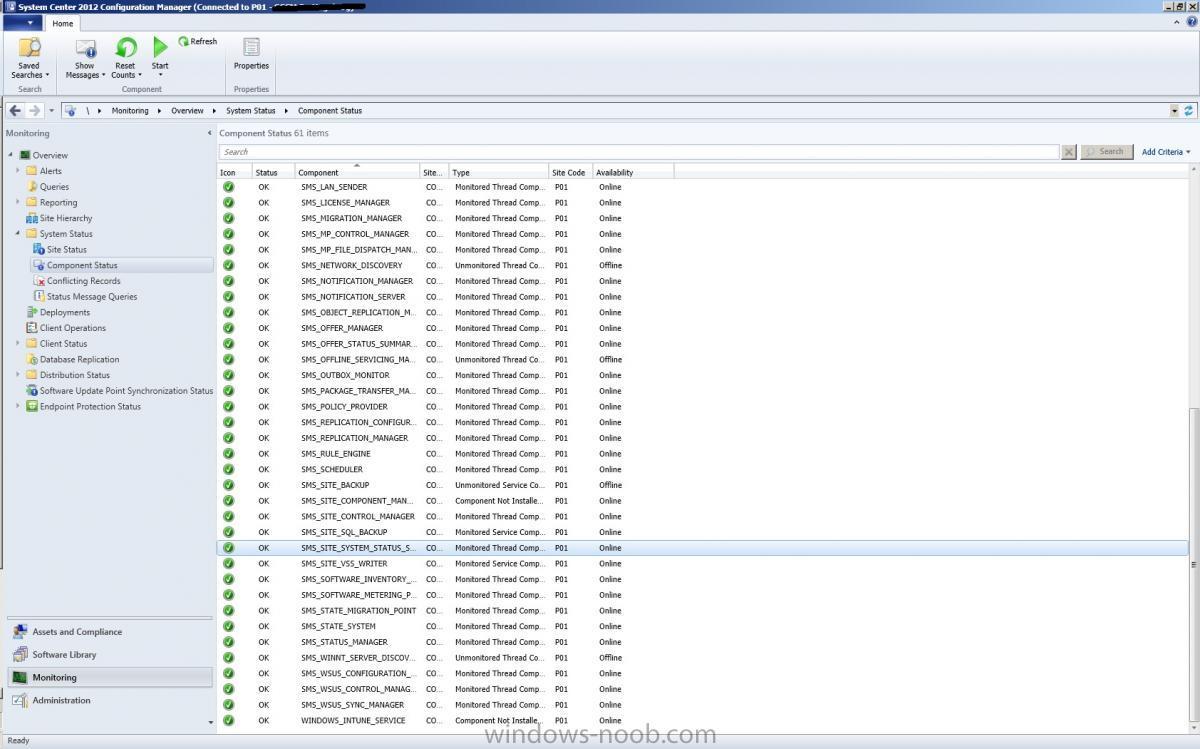Screen dimensions: 1200x749
Task: Click into the Search input field
Action: click(x=639, y=152)
